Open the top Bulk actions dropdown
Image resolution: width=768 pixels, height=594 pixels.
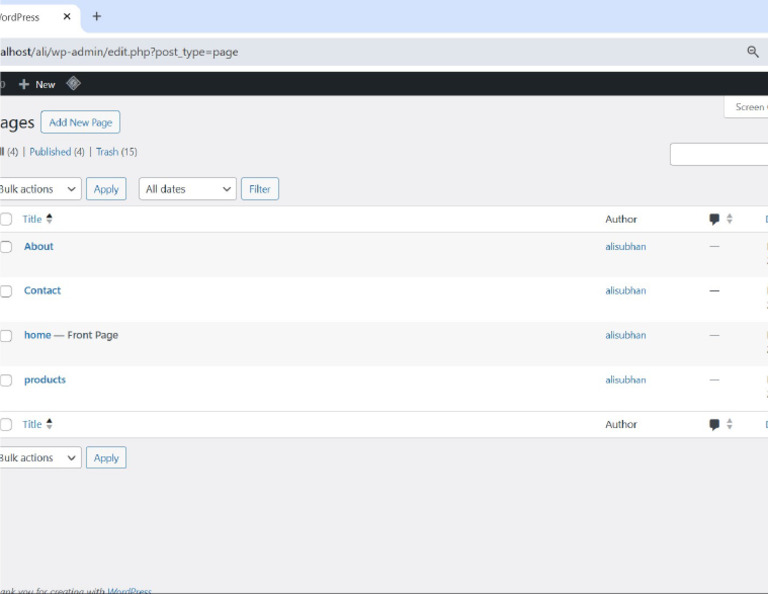point(38,189)
